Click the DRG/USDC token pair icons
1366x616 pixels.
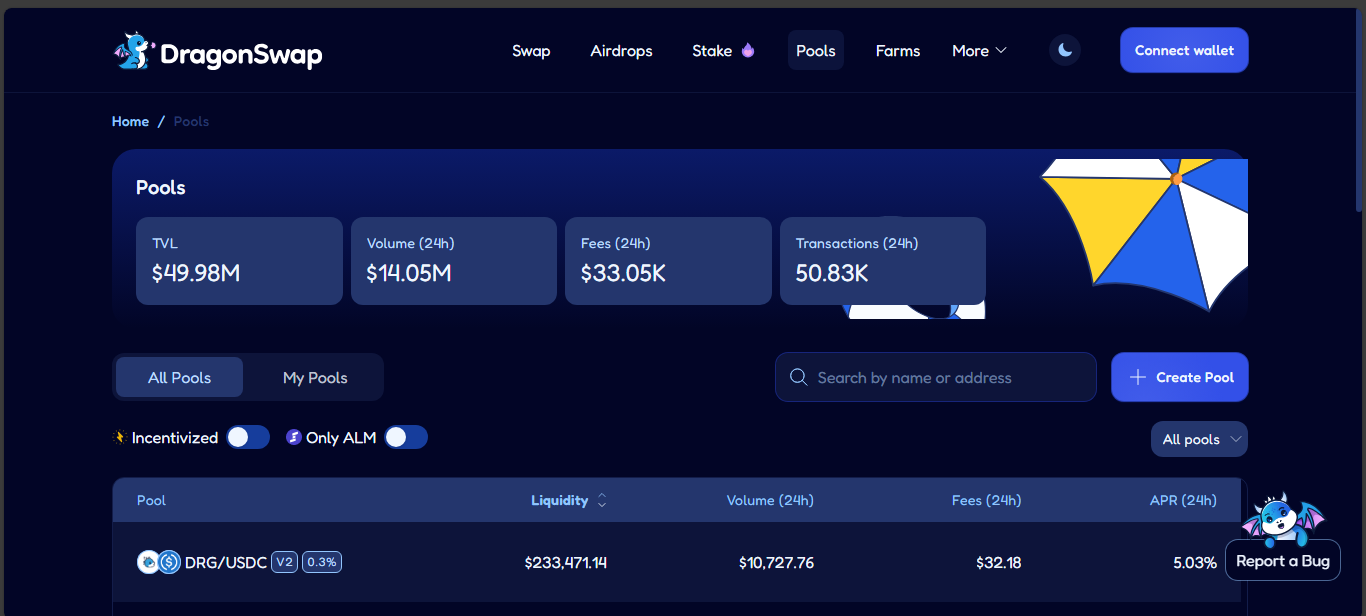pyautogui.click(x=158, y=562)
